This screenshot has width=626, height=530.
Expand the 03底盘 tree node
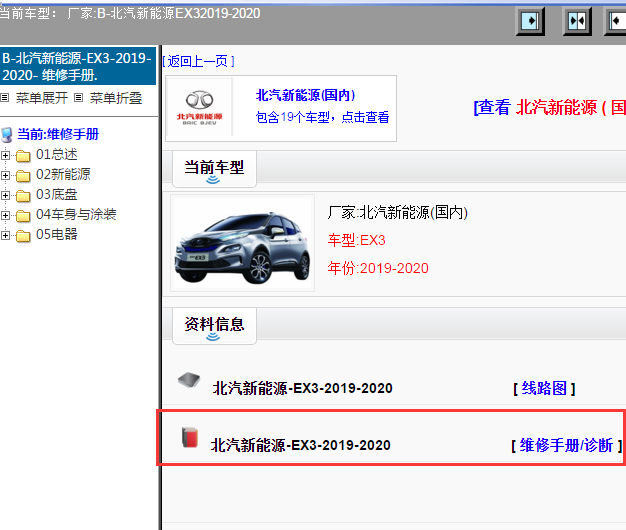pyautogui.click(x=5, y=195)
